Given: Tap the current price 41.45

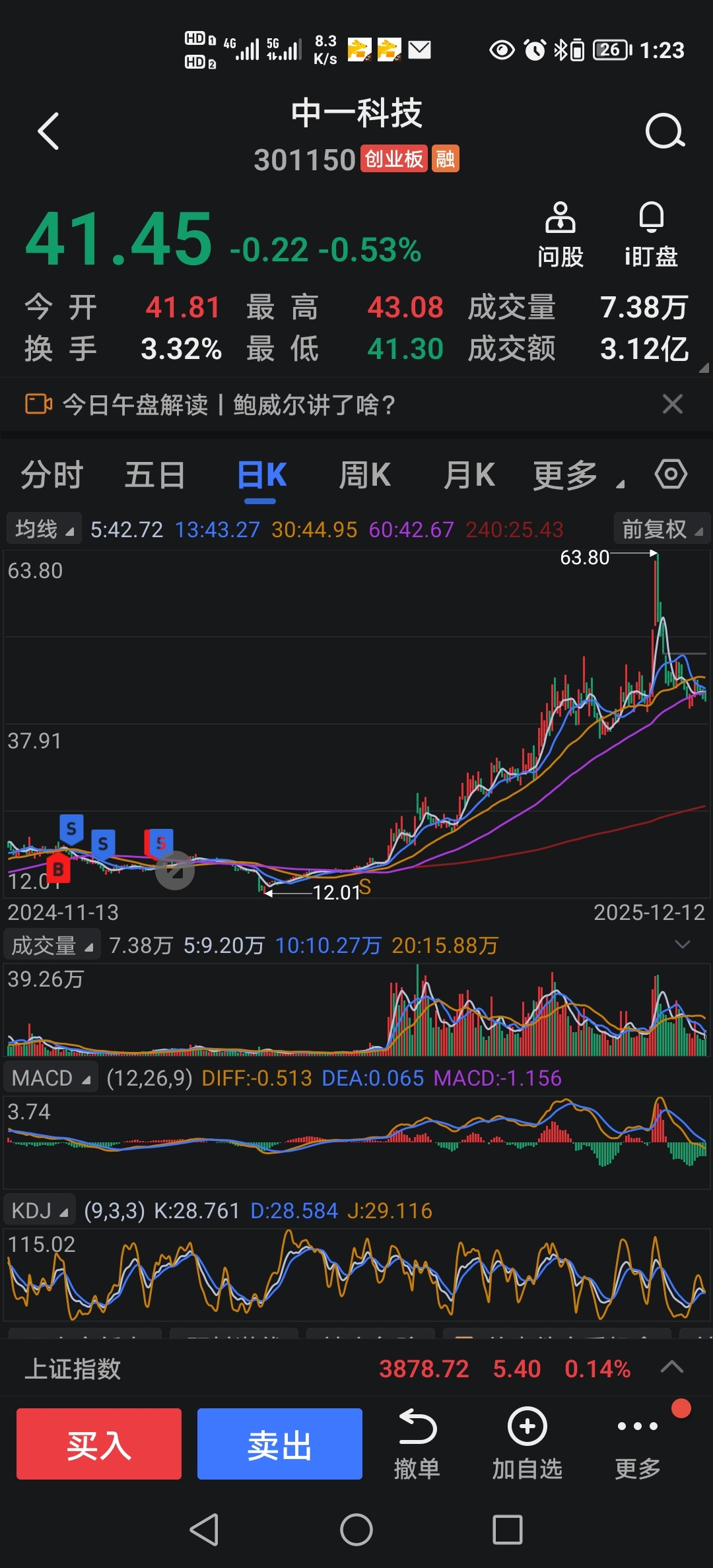Looking at the screenshot, I should [119, 239].
